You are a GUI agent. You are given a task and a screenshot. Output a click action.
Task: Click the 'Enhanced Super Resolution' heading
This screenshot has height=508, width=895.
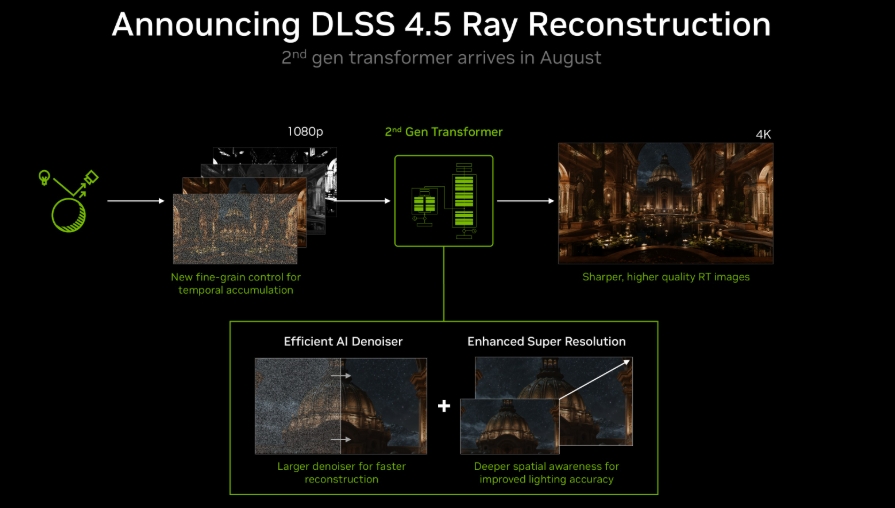pos(546,341)
